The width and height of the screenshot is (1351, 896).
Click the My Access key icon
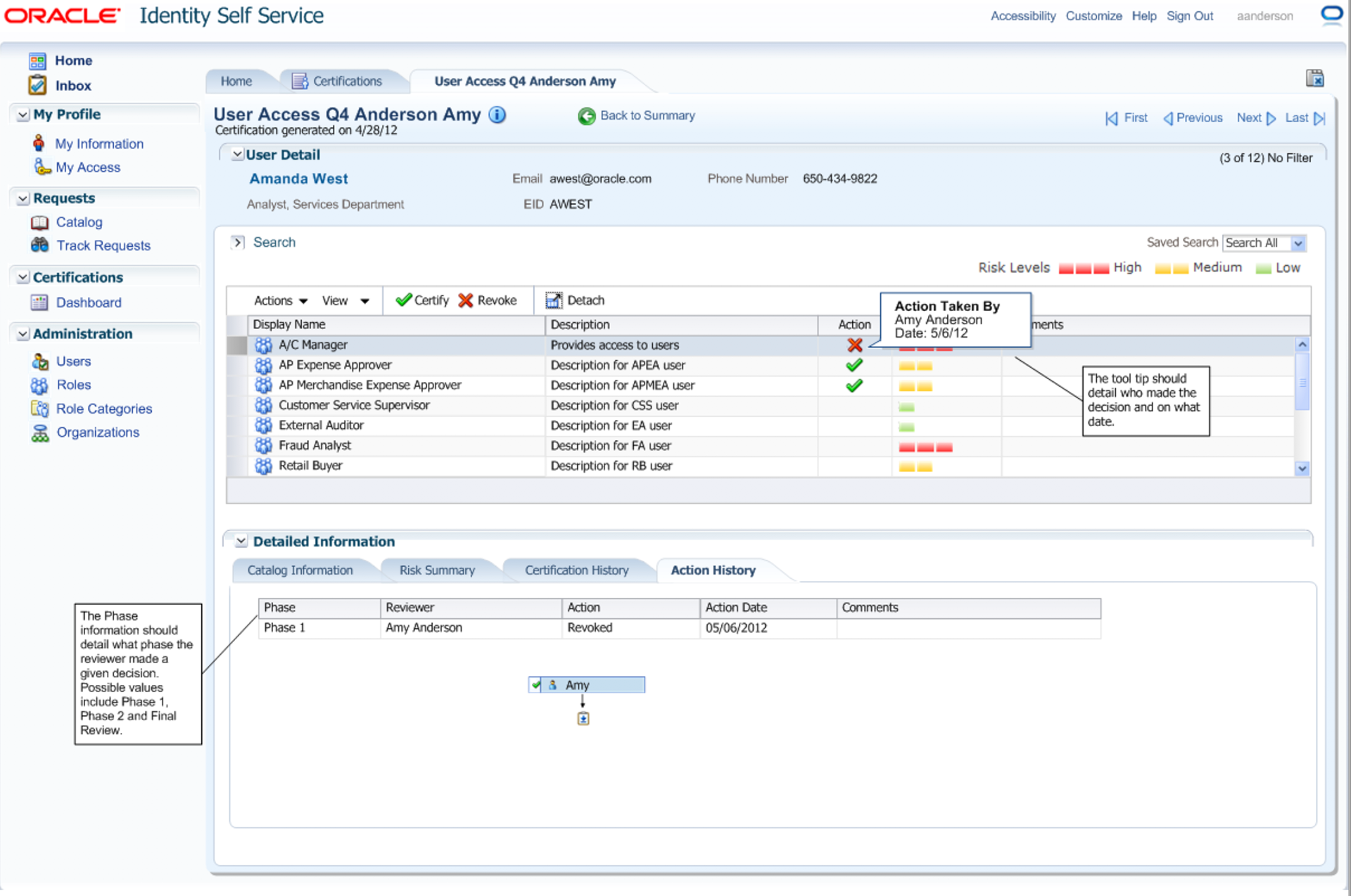[x=42, y=167]
